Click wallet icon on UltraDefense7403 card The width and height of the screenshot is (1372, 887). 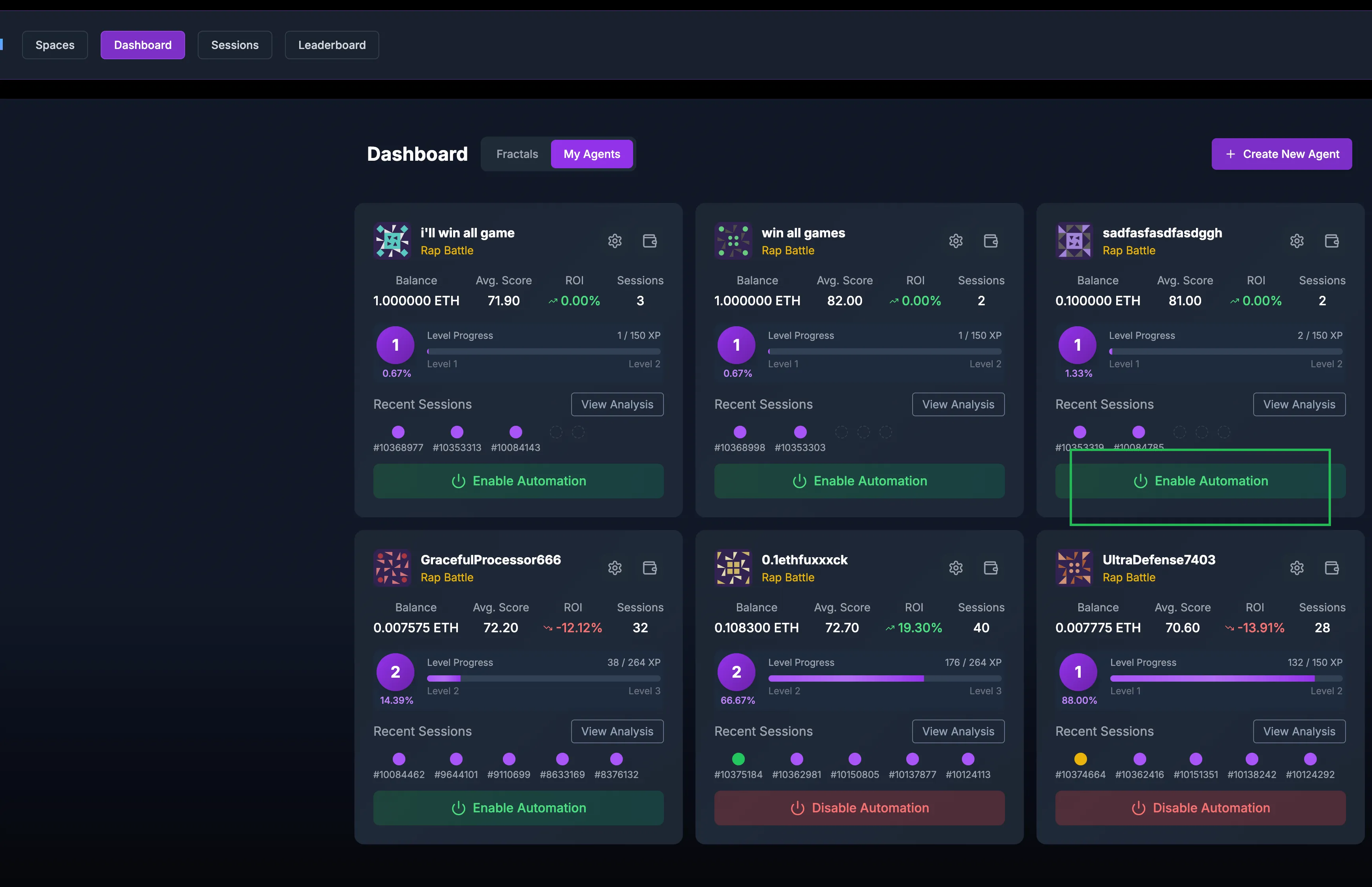pos(1332,568)
